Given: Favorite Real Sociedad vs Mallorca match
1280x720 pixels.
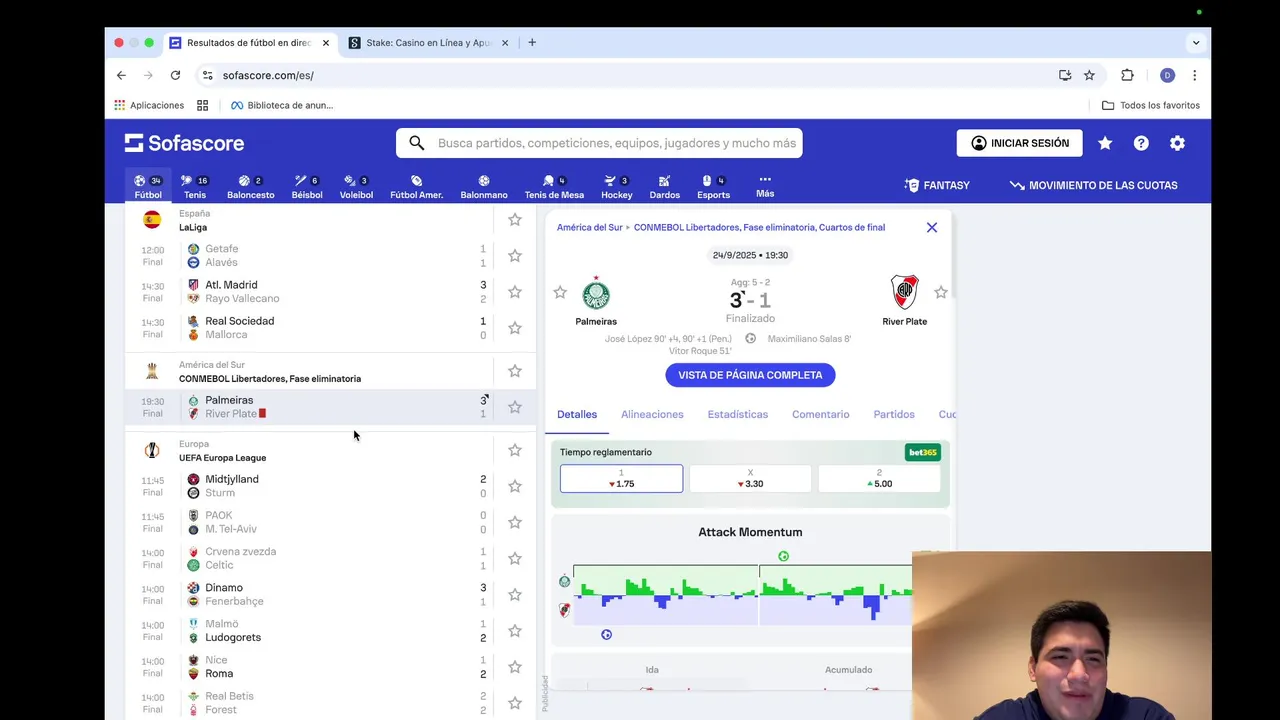Looking at the screenshot, I should point(515,327).
